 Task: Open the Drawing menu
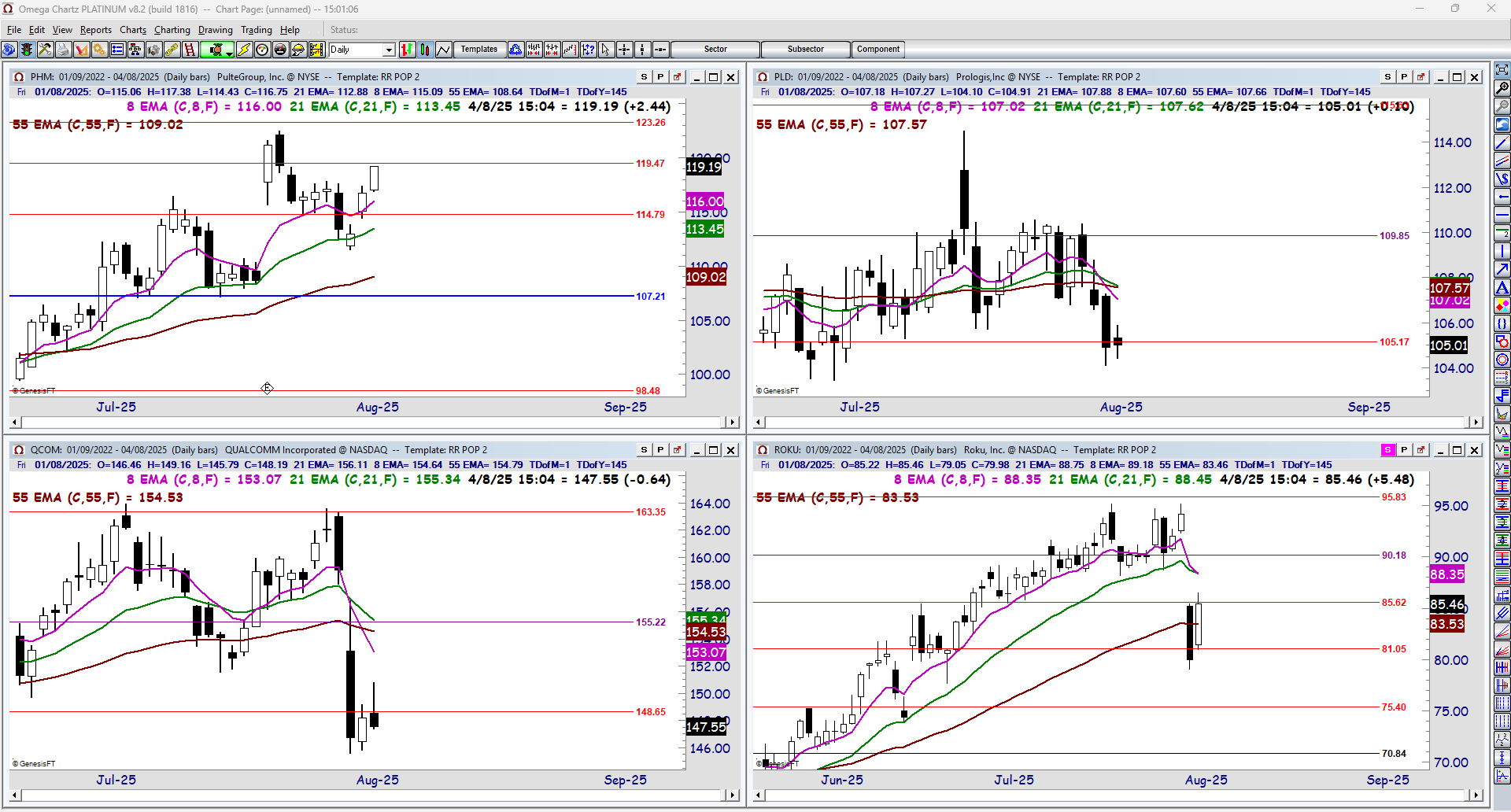click(216, 30)
